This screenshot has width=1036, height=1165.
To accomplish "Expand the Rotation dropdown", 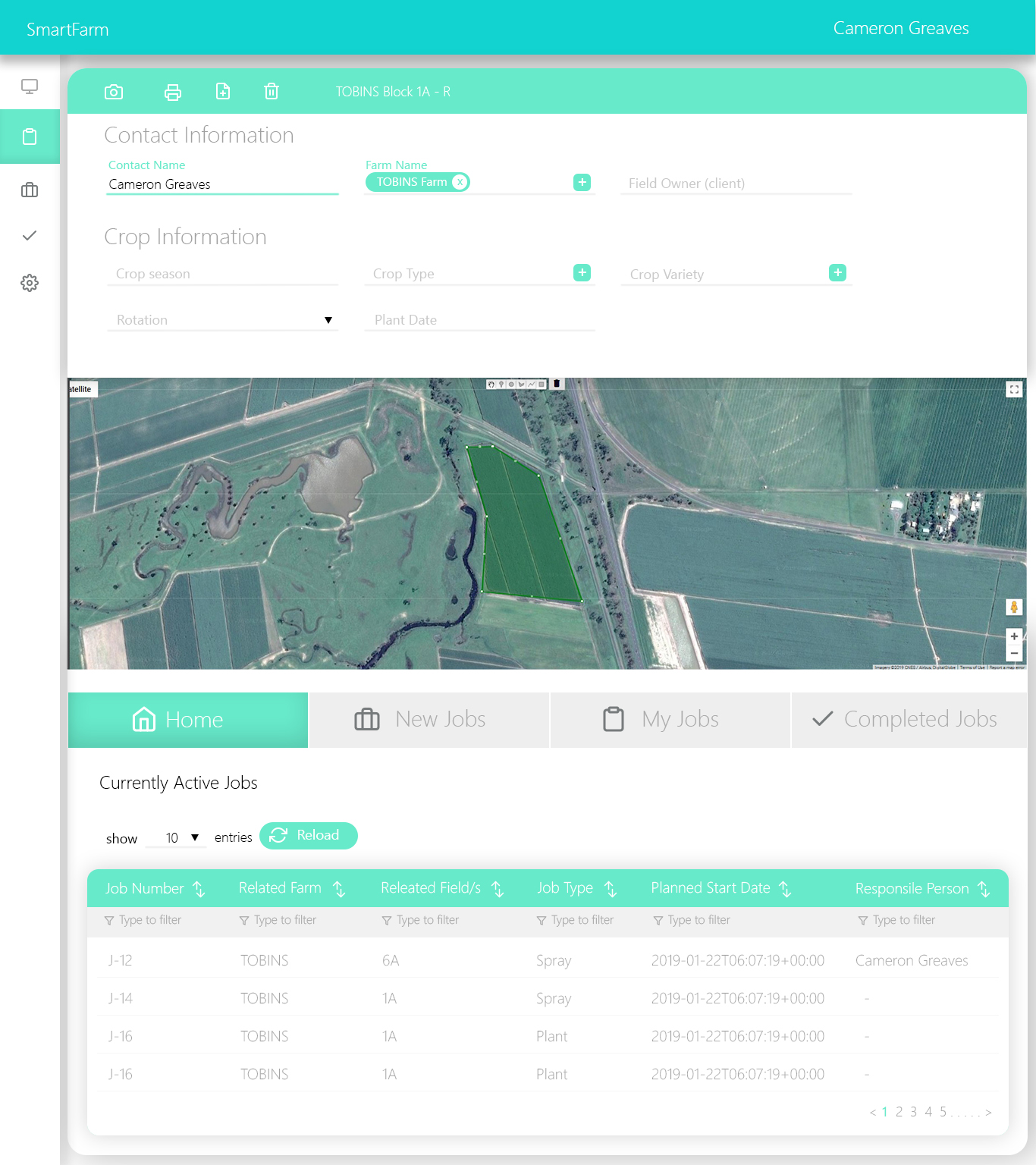I will 328,320.
